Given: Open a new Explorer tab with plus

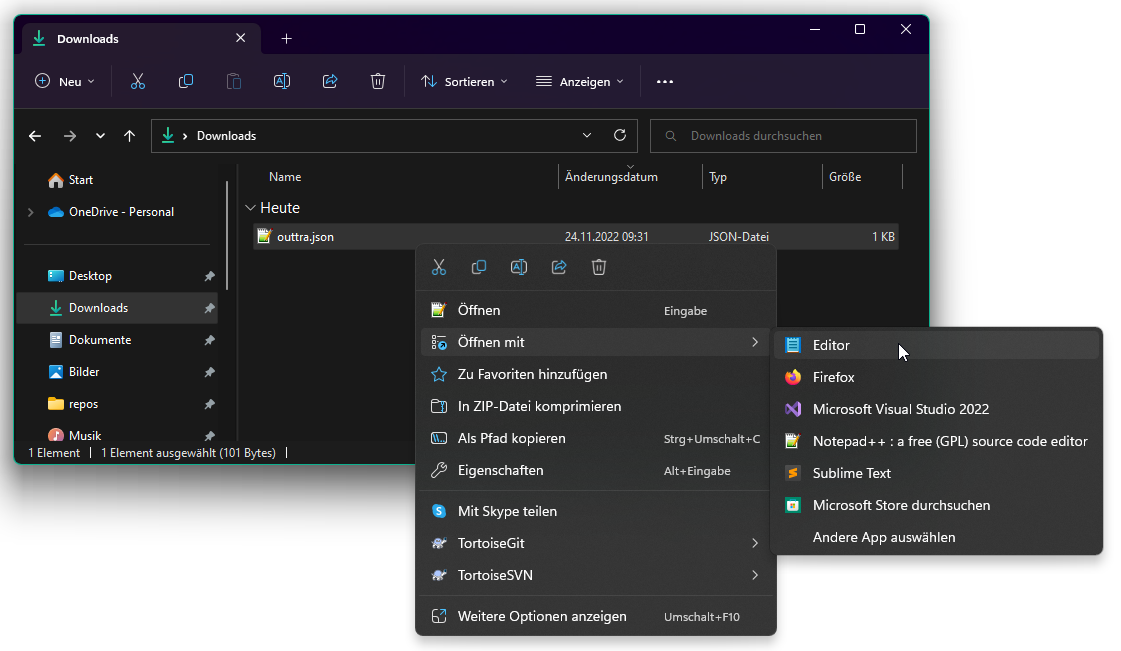Looking at the screenshot, I should pos(287,39).
